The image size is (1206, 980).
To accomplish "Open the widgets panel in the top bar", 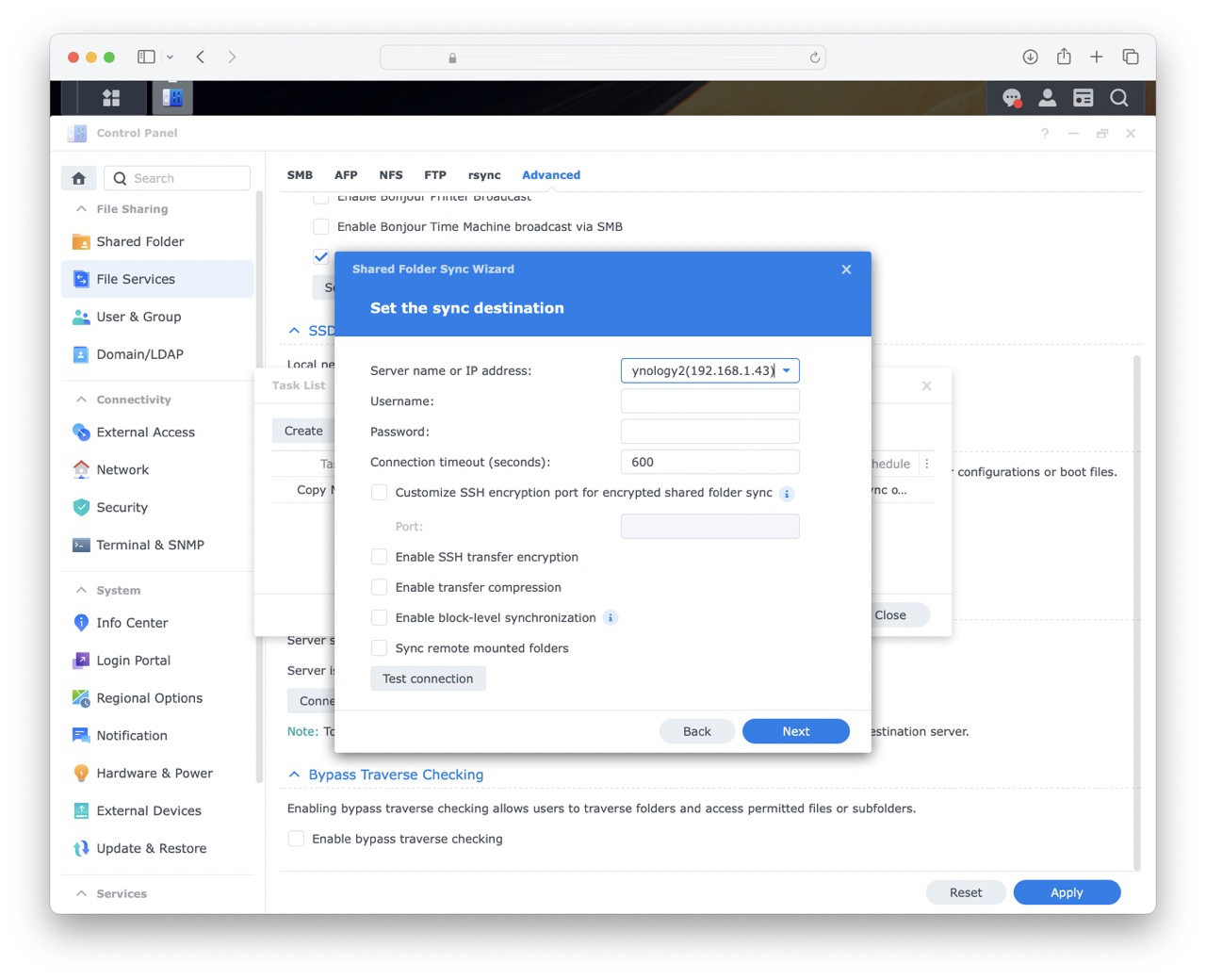I will tap(111, 97).
